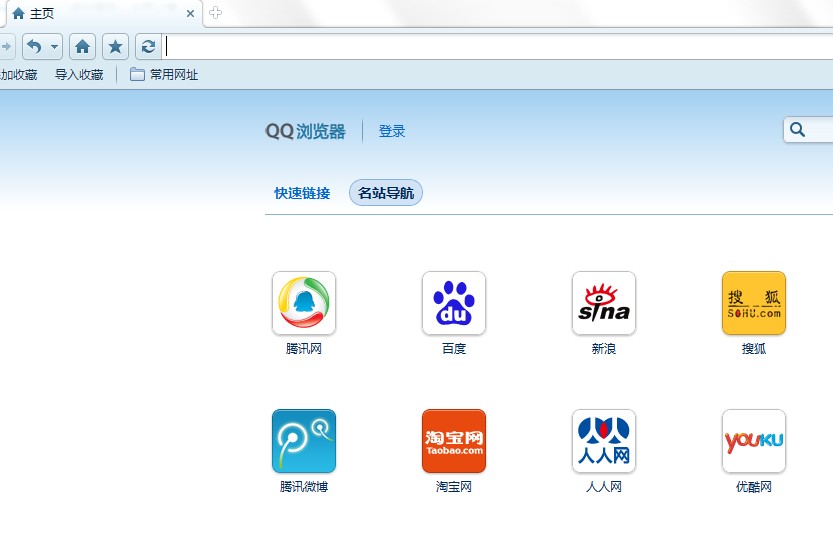Viewport: 833px width, 552px height.
Task: Click the 人人网 text label
Action: (604, 487)
